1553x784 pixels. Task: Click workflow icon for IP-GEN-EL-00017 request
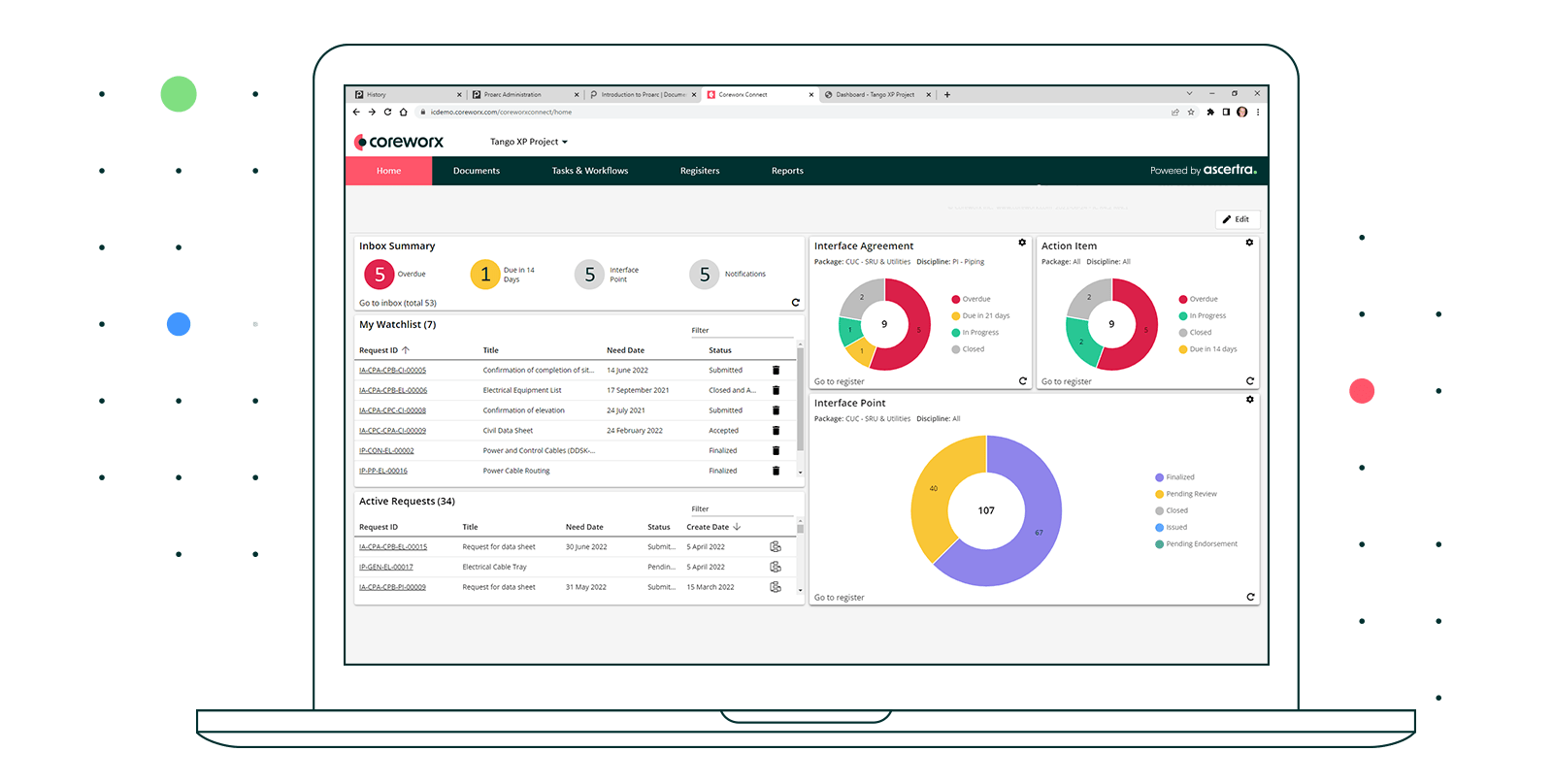point(776,567)
